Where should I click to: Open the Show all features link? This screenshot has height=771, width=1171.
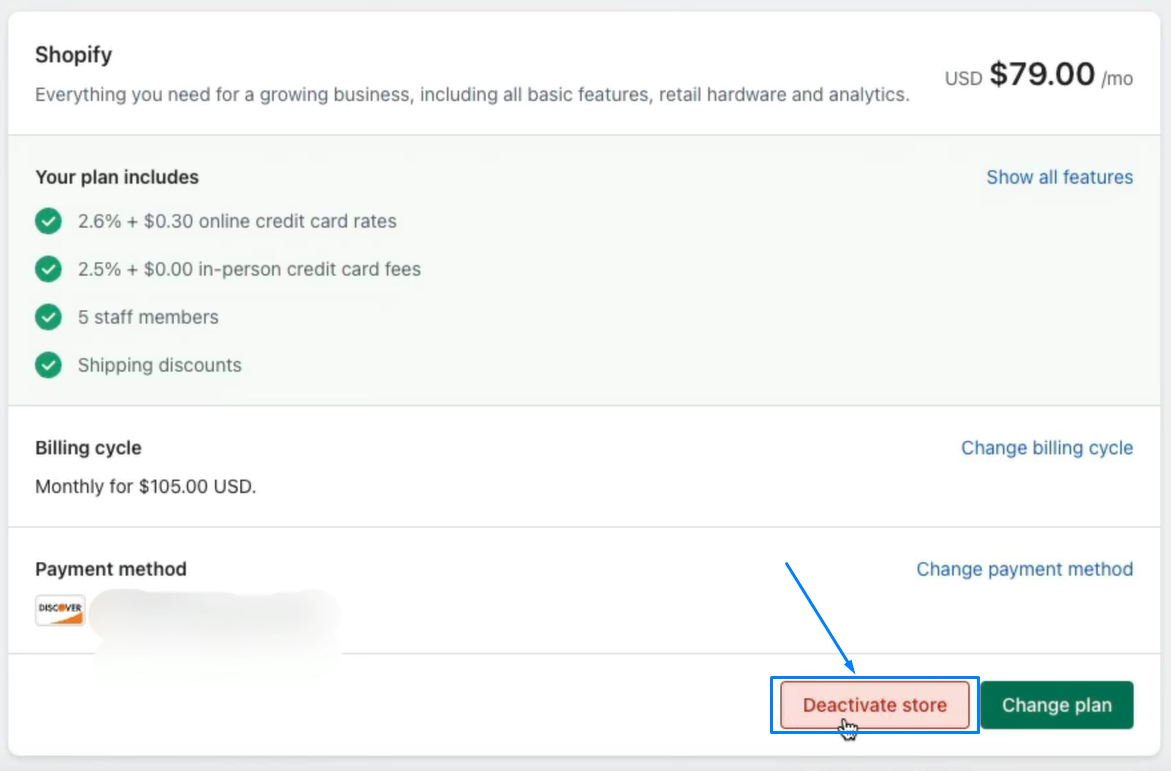tap(1059, 177)
